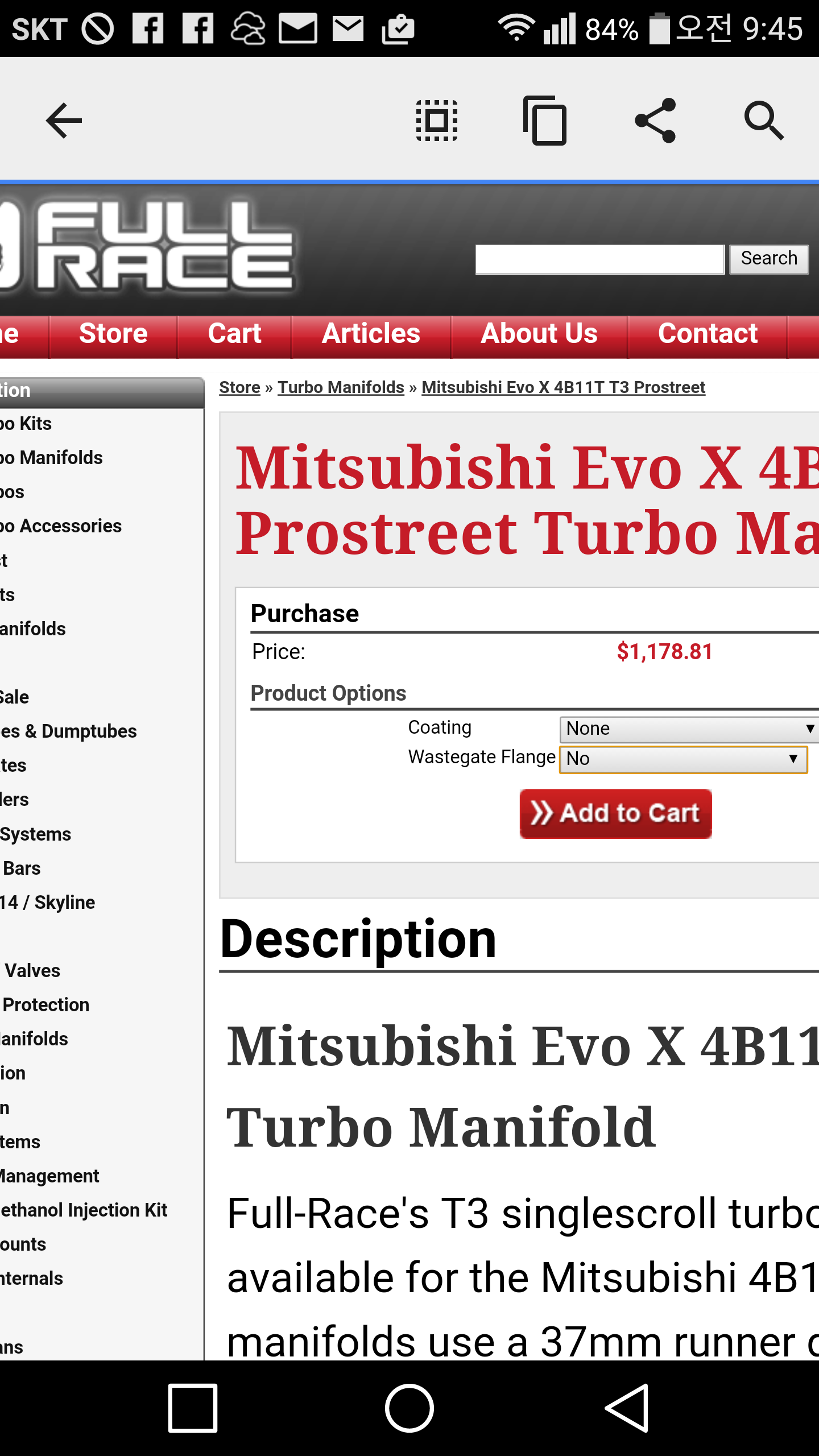Image resolution: width=819 pixels, height=1456 pixels.
Task: Tap the select-region dashed square icon
Action: pyautogui.click(x=437, y=121)
